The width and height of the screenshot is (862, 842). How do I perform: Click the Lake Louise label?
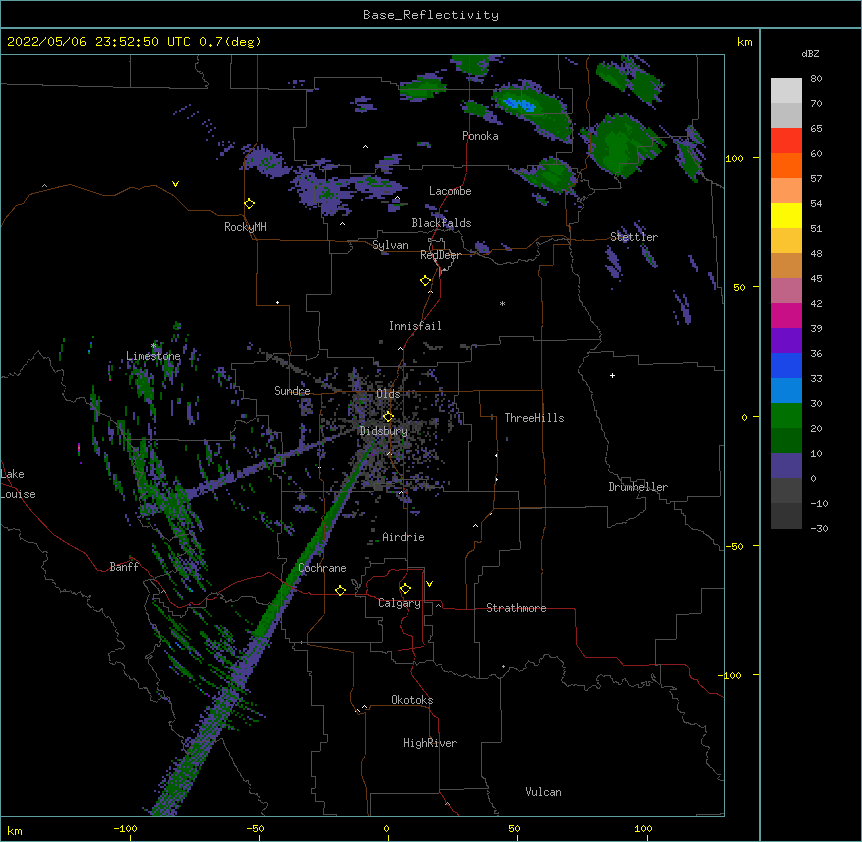[x=18, y=484]
